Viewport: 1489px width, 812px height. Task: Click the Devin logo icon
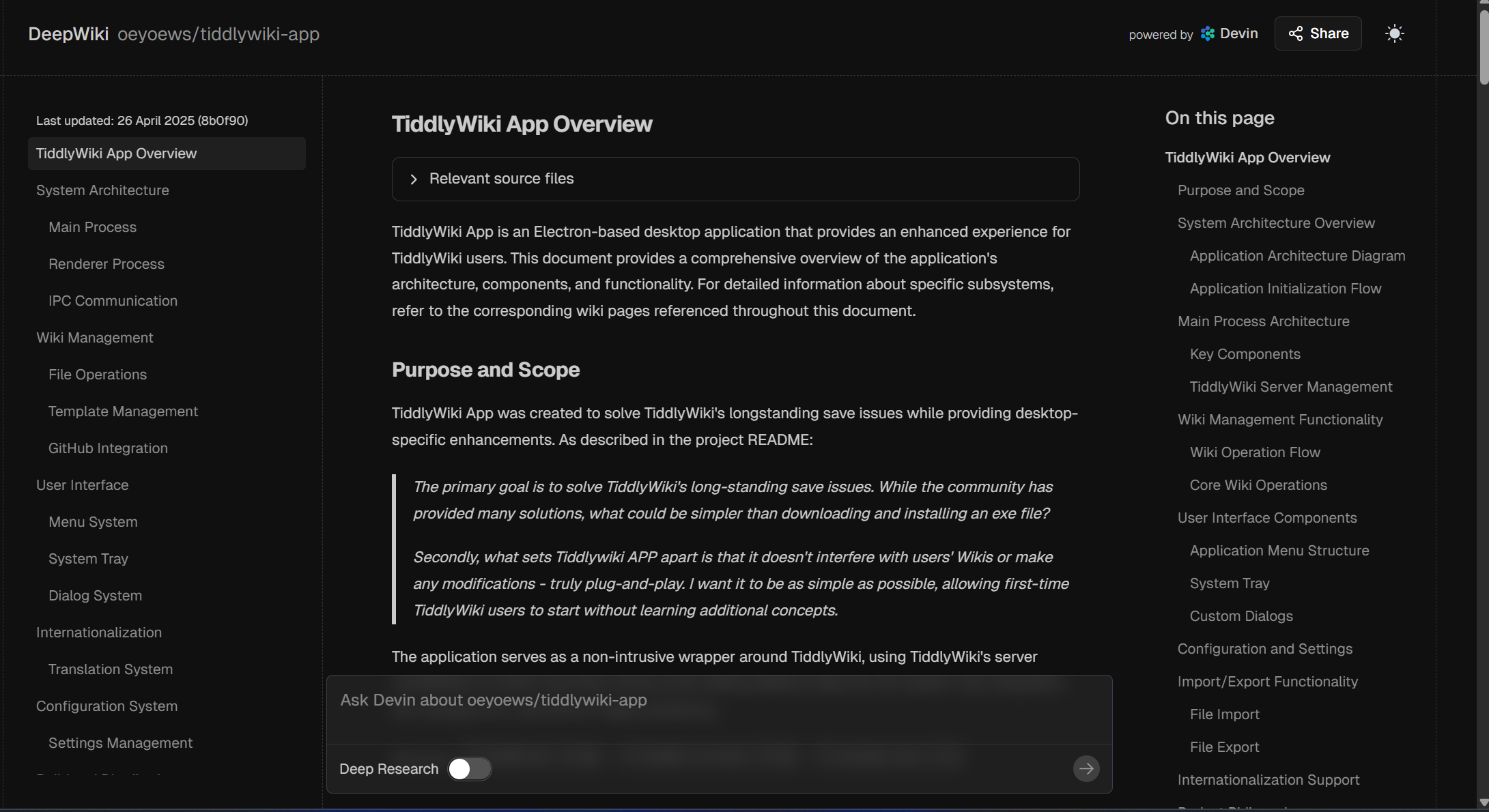(1208, 33)
